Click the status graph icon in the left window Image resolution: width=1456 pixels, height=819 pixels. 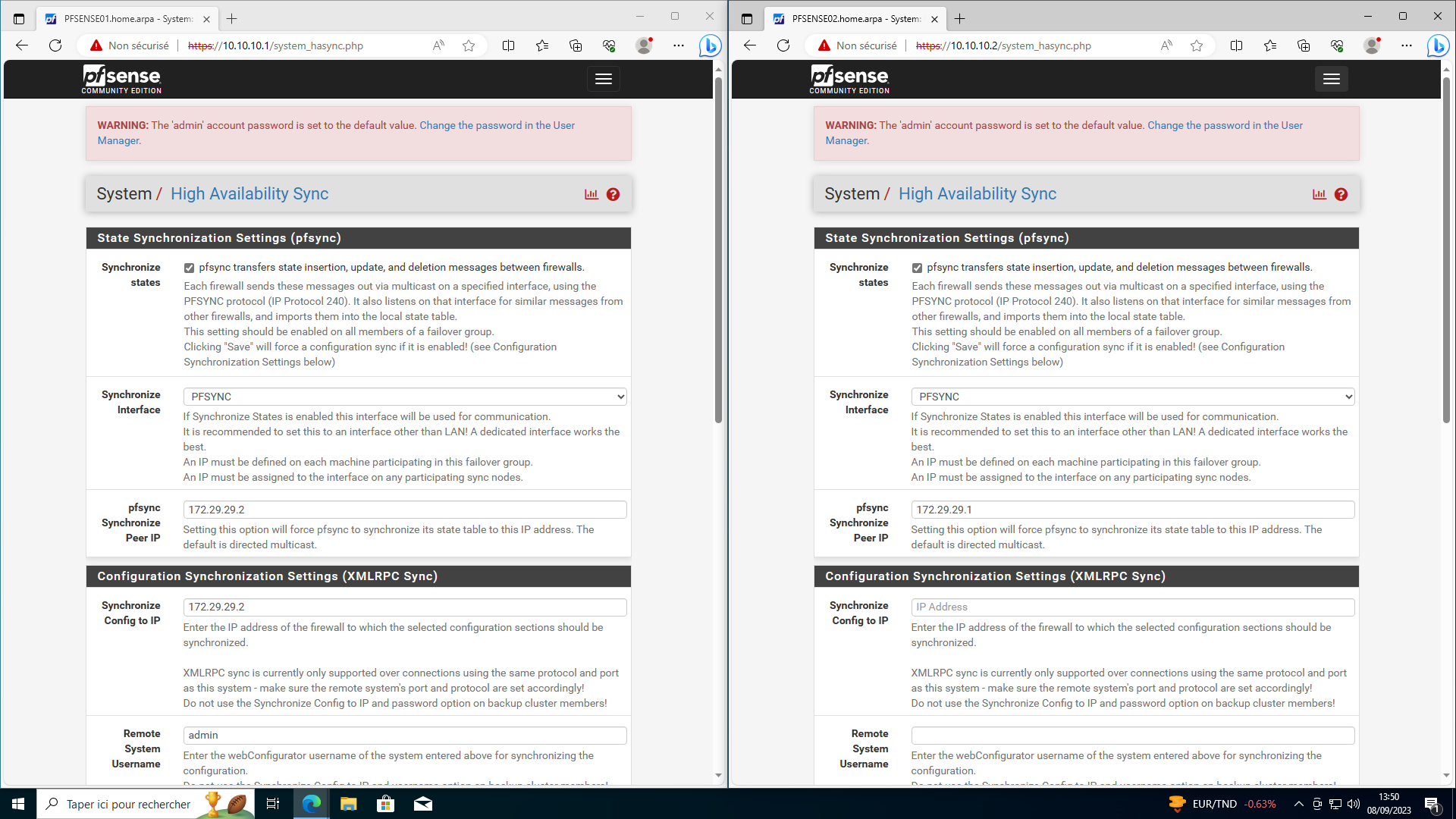click(591, 194)
